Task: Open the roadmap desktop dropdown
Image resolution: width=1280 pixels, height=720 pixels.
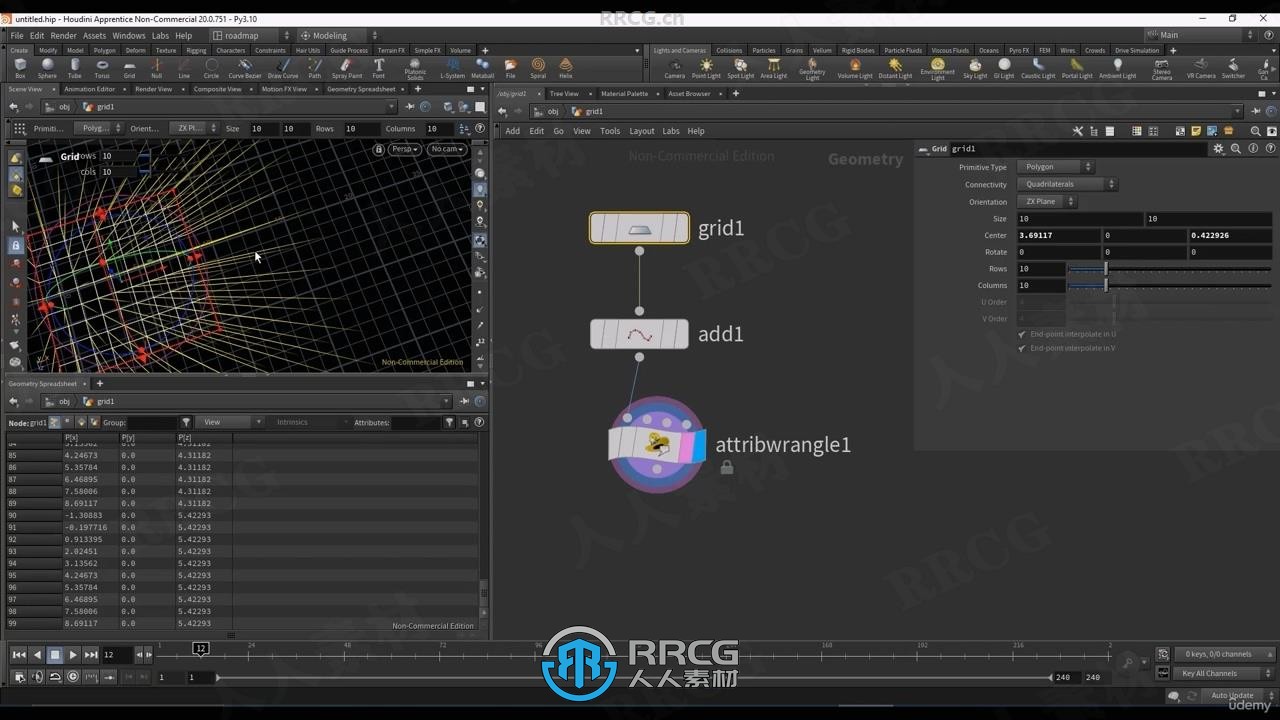Action: click(x=252, y=35)
